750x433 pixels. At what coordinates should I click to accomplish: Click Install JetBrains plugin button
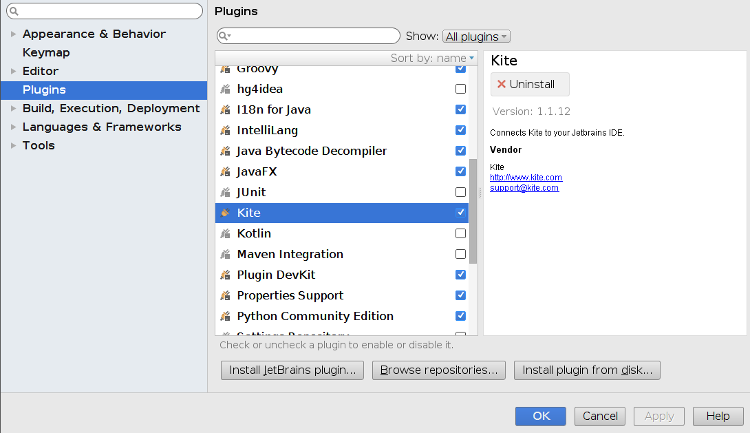tap(292, 370)
